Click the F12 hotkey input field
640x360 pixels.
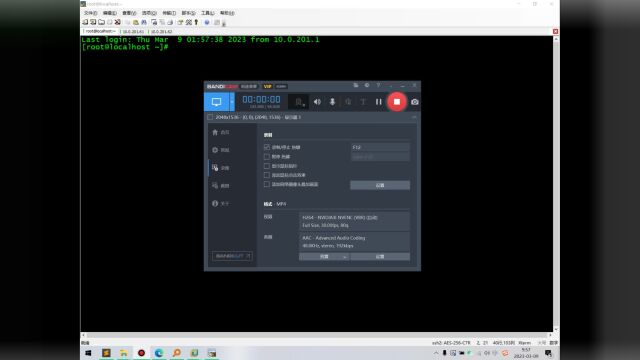coord(380,147)
